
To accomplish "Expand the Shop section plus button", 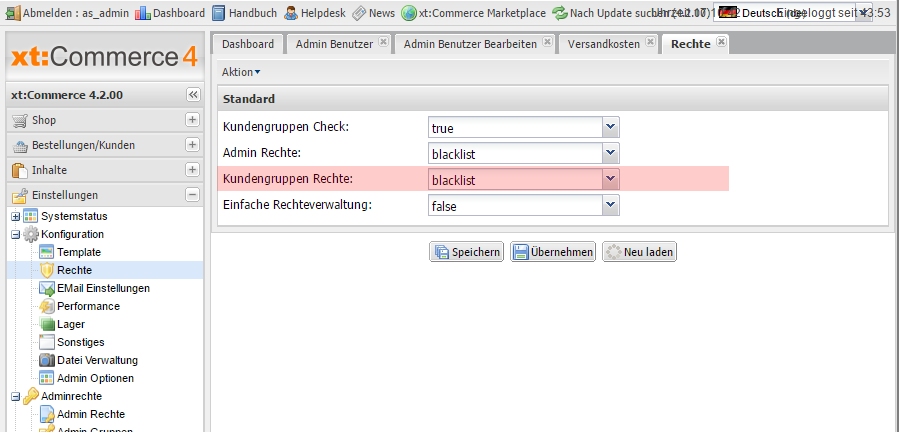I will pyautogui.click(x=193, y=120).
